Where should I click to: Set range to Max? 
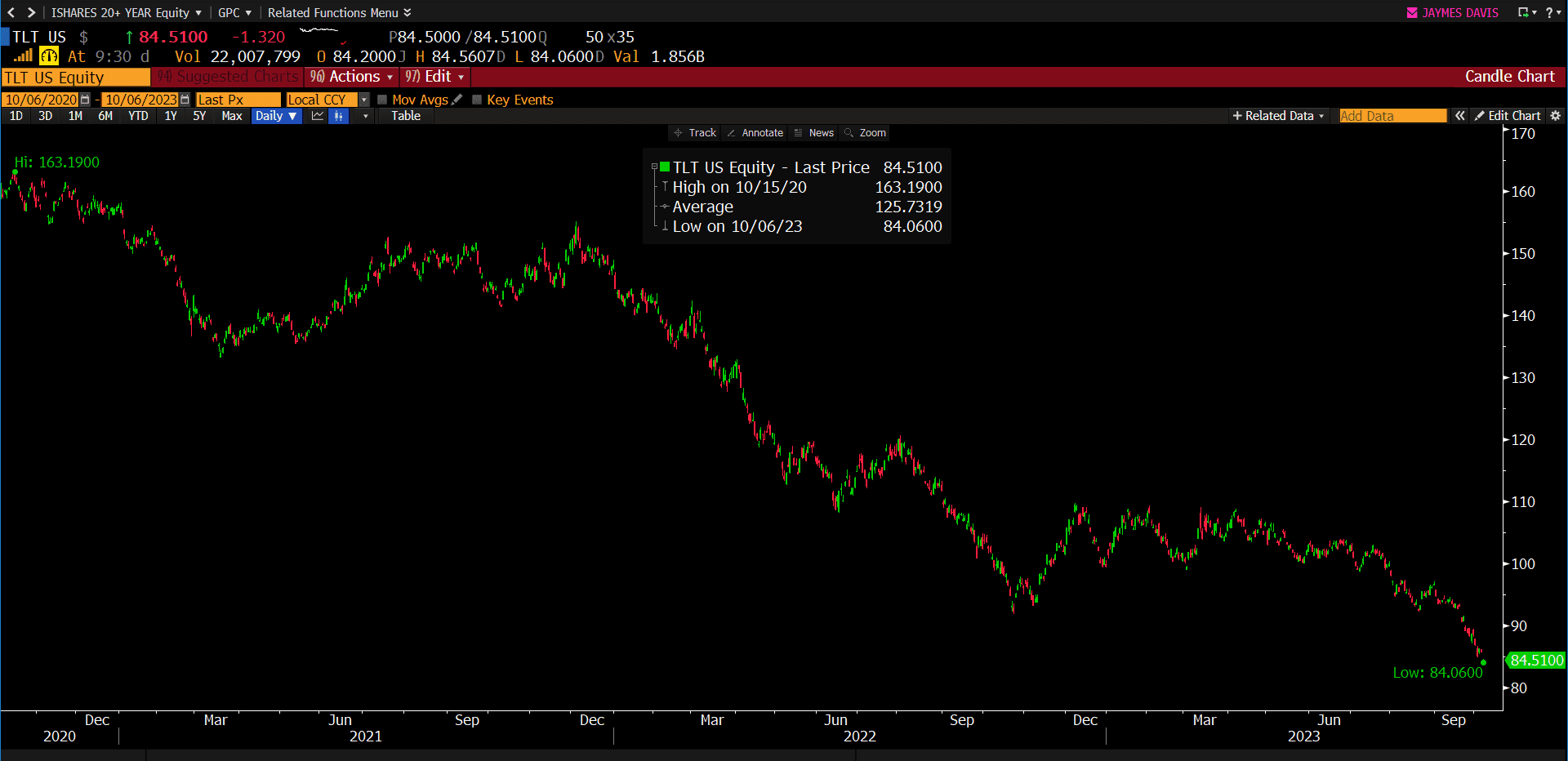click(x=232, y=116)
